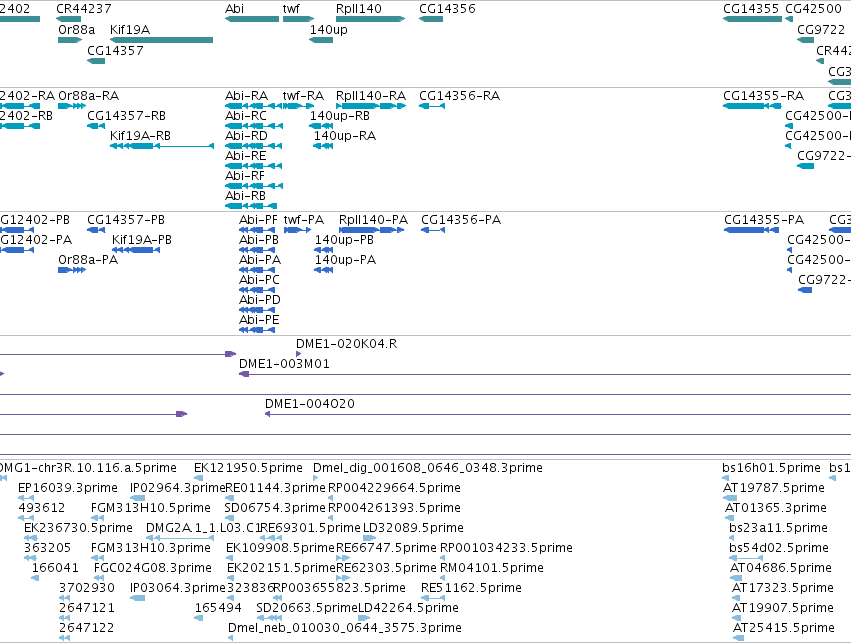Viewport: 851px width, 643px height.
Task: Select EST LD32089.5prime
Action: 370,538
